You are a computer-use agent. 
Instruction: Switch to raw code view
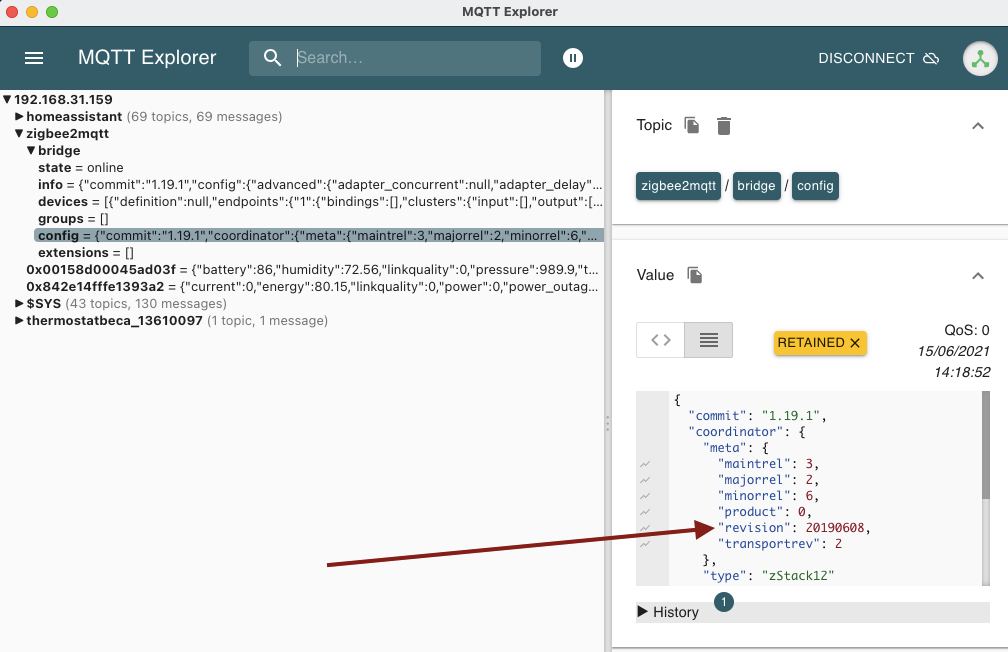(x=660, y=340)
